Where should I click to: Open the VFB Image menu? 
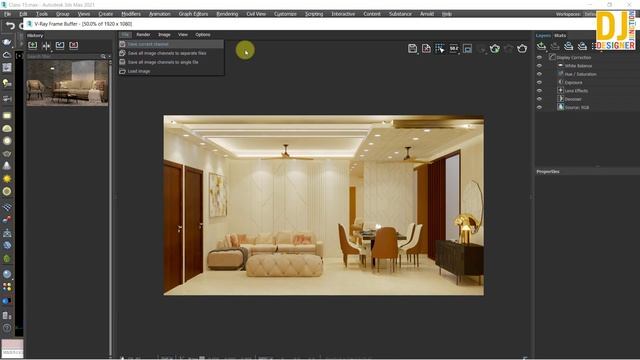[x=164, y=35]
